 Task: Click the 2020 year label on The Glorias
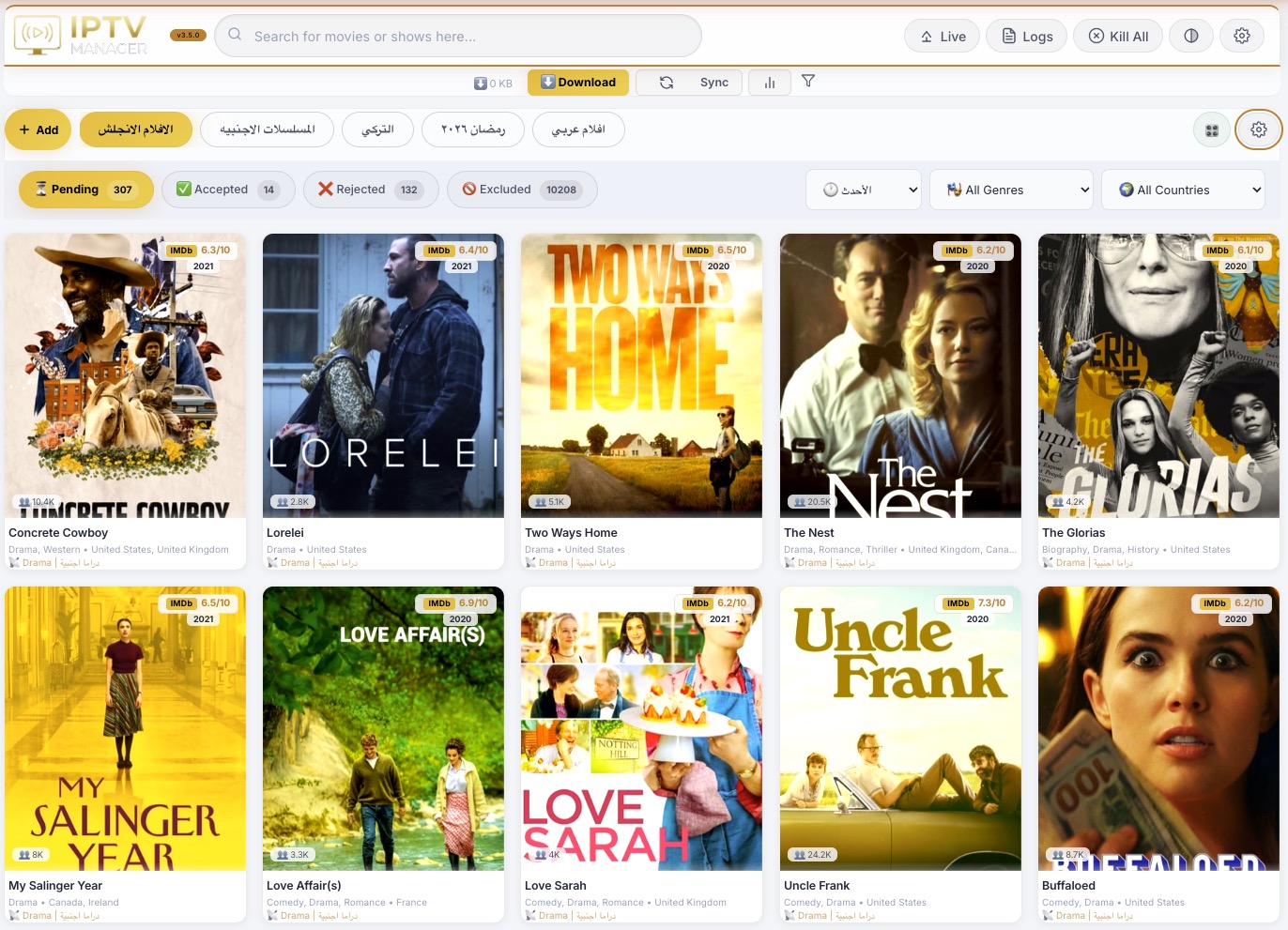coord(1235,267)
